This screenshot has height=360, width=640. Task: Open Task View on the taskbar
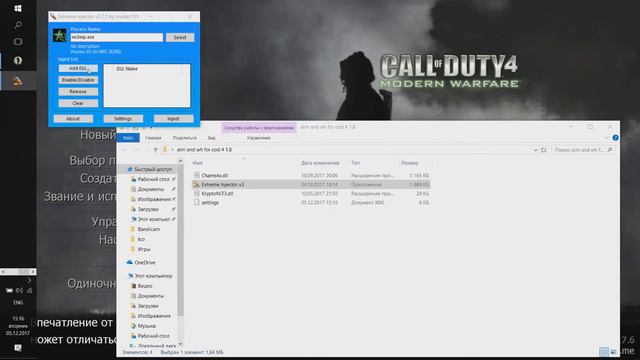click(18, 42)
